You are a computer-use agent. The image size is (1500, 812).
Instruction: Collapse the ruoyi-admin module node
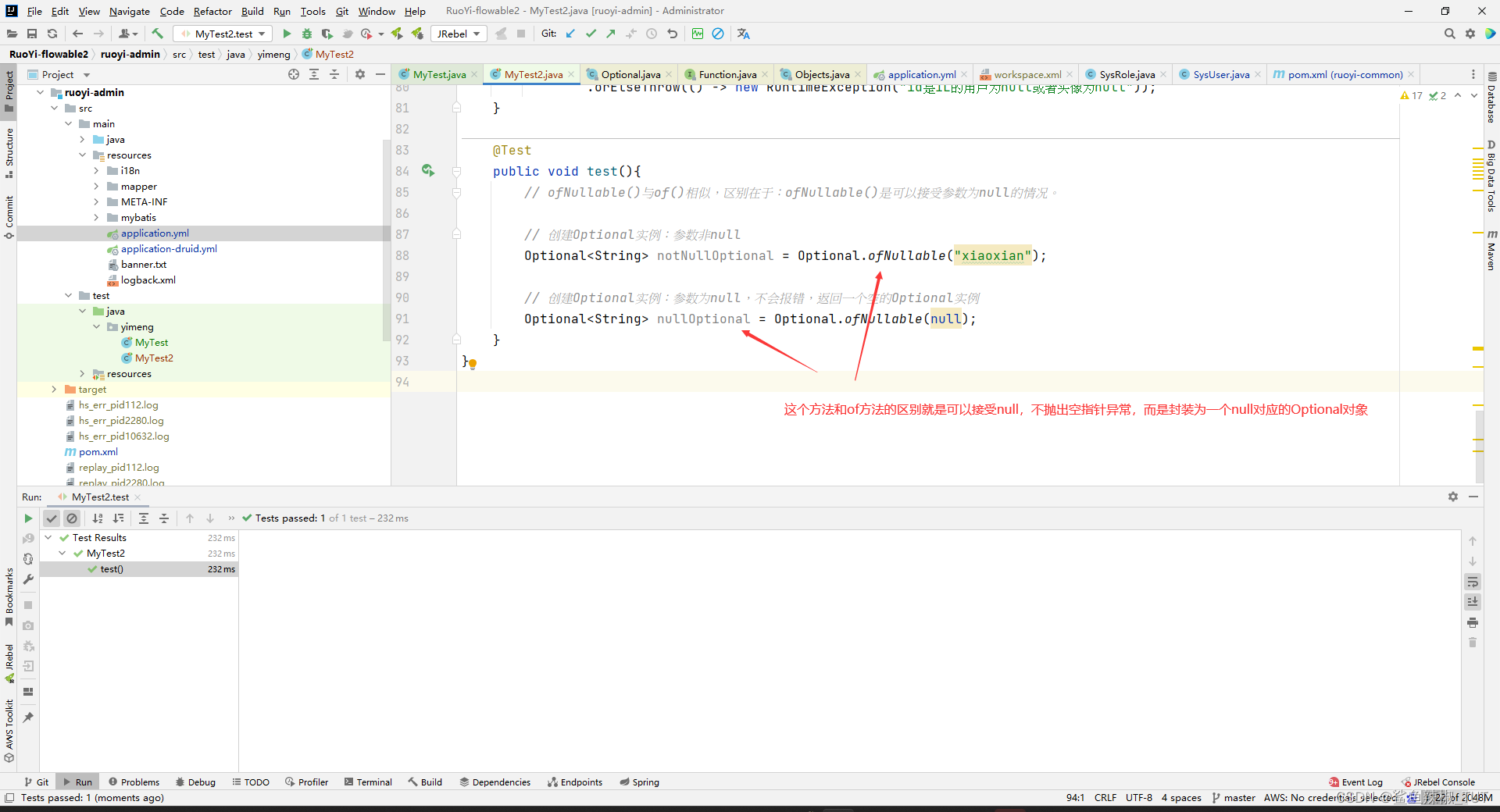point(40,92)
